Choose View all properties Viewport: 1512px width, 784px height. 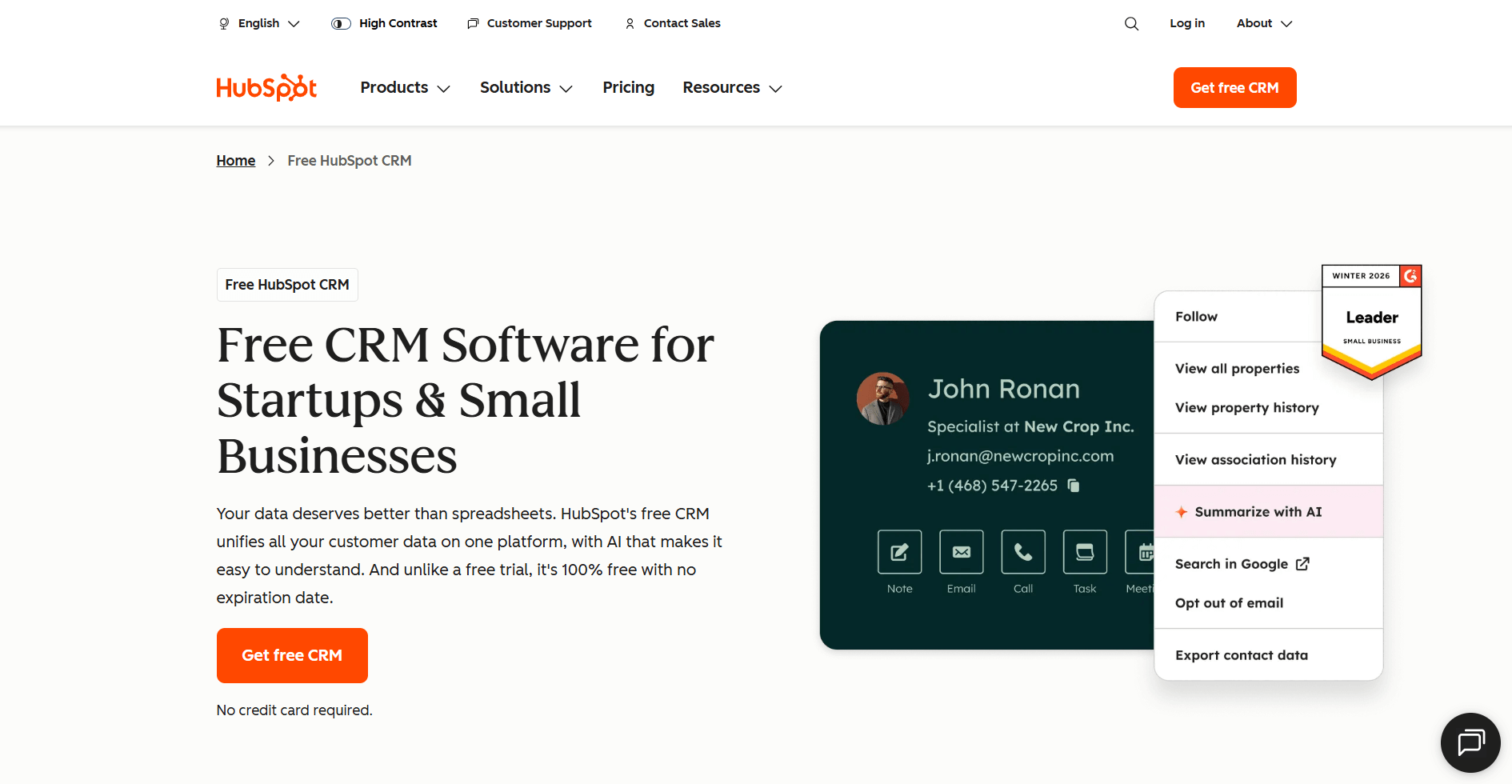point(1237,369)
